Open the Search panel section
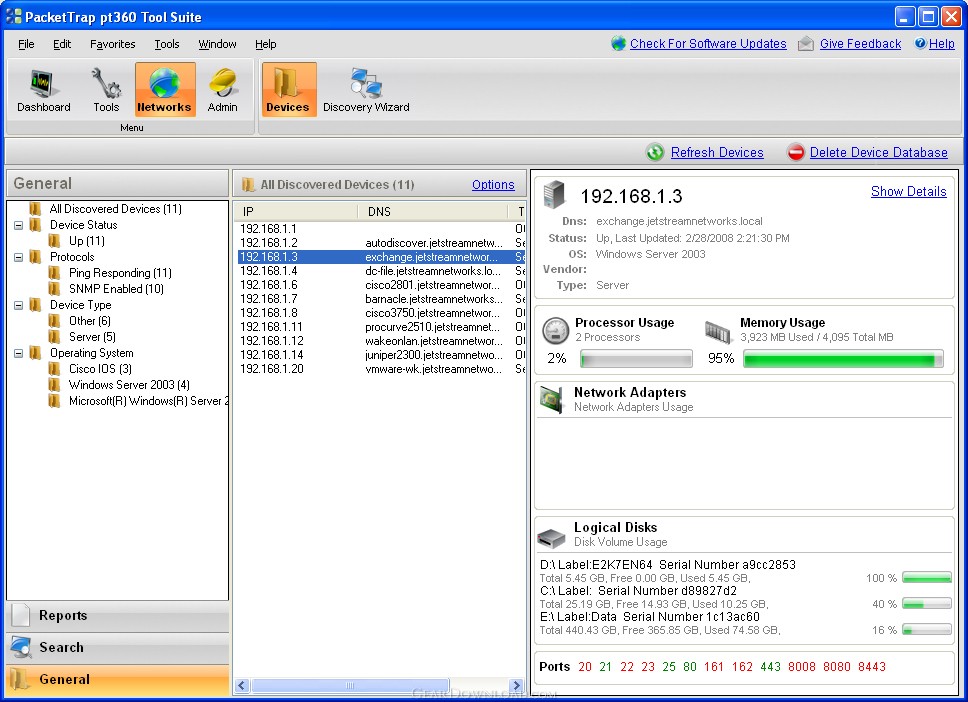 tap(117, 647)
